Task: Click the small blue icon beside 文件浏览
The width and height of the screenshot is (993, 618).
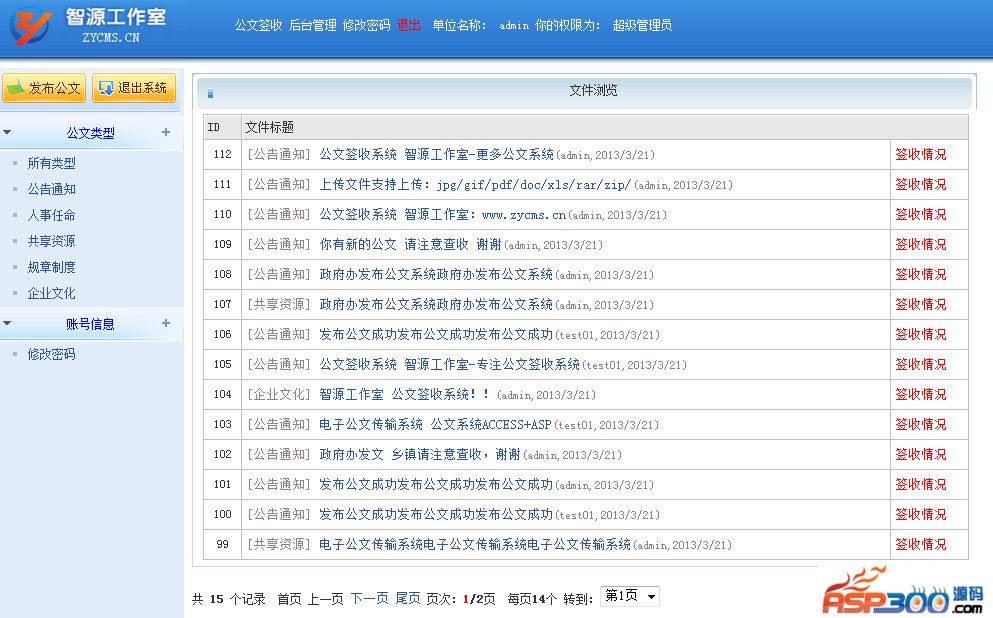Action: [210, 94]
